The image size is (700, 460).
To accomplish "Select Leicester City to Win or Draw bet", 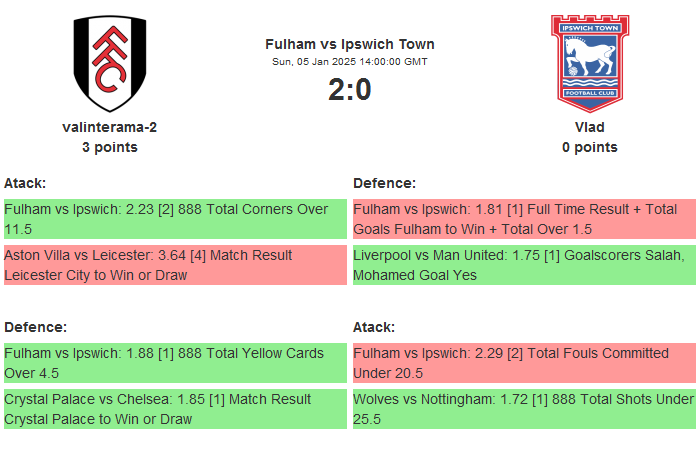I will click(175, 265).
